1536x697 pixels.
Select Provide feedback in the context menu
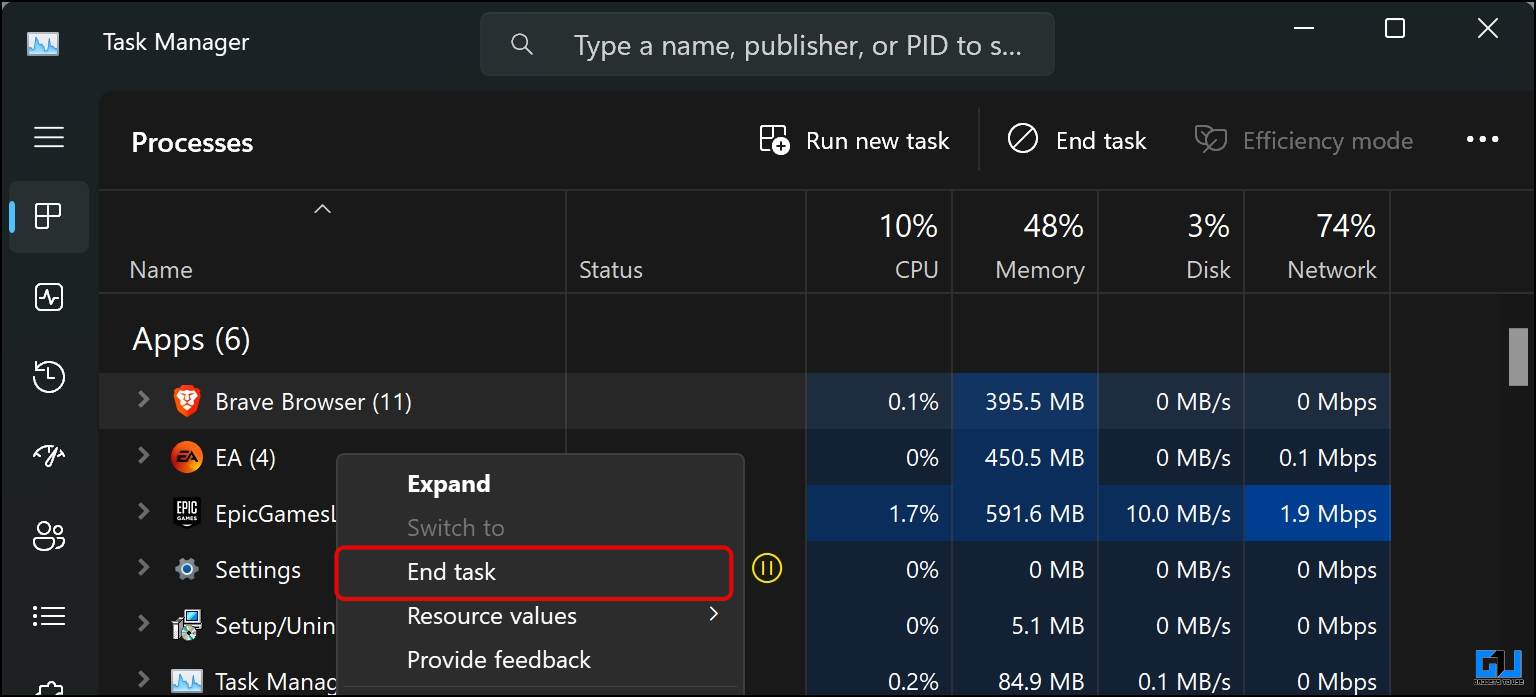pyautogui.click(x=498, y=660)
